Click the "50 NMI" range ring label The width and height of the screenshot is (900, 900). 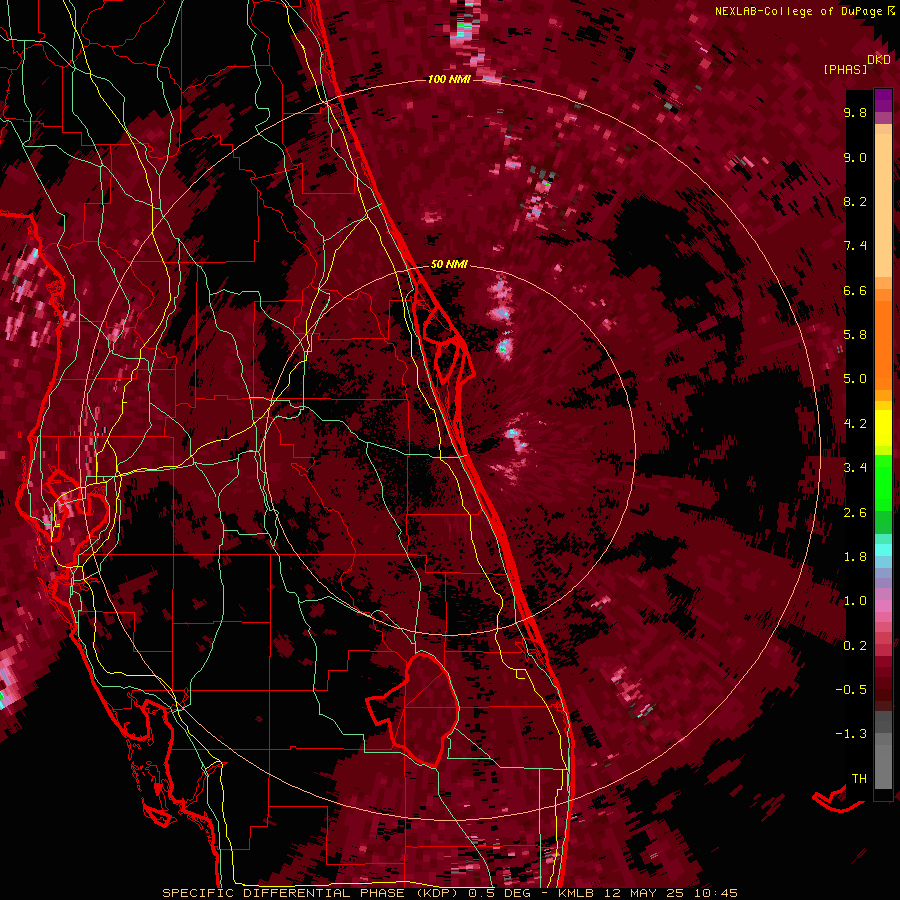(x=449, y=264)
